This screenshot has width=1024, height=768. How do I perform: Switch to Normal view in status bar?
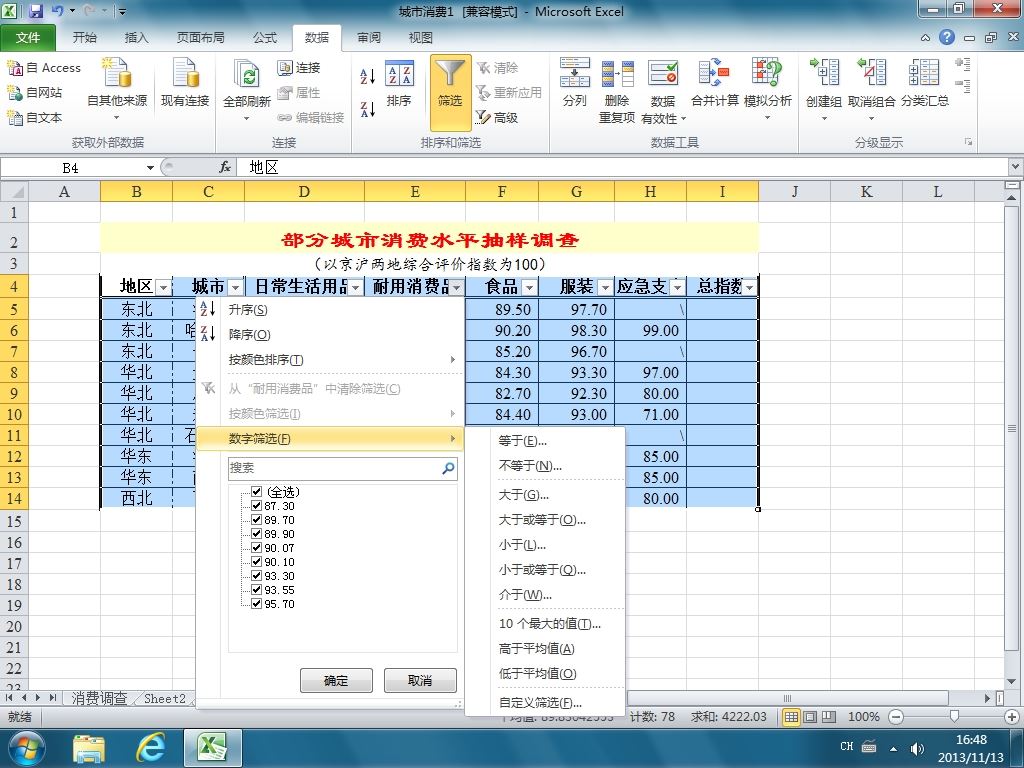point(791,717)
